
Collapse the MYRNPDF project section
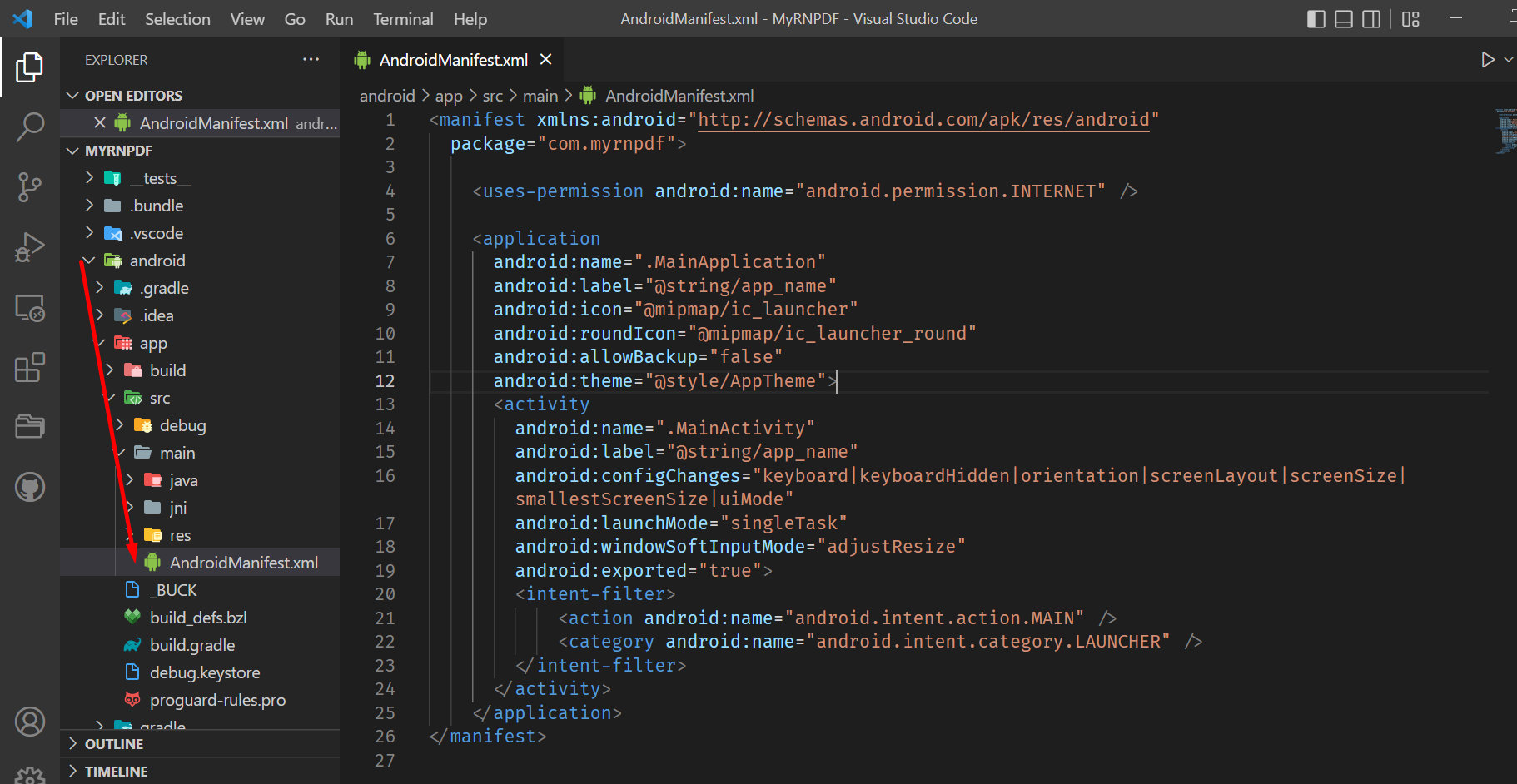point(200,151)
